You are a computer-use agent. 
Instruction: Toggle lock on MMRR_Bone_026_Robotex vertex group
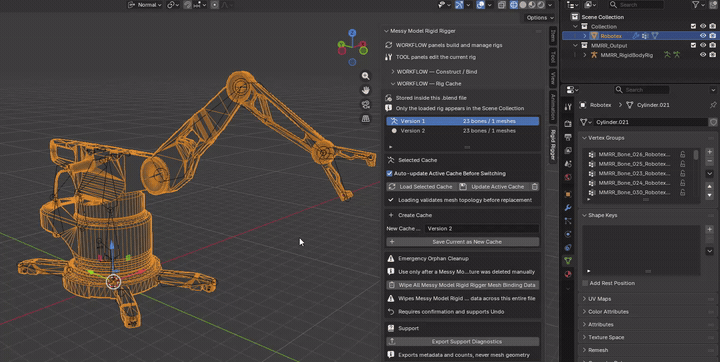coord(683,154)
